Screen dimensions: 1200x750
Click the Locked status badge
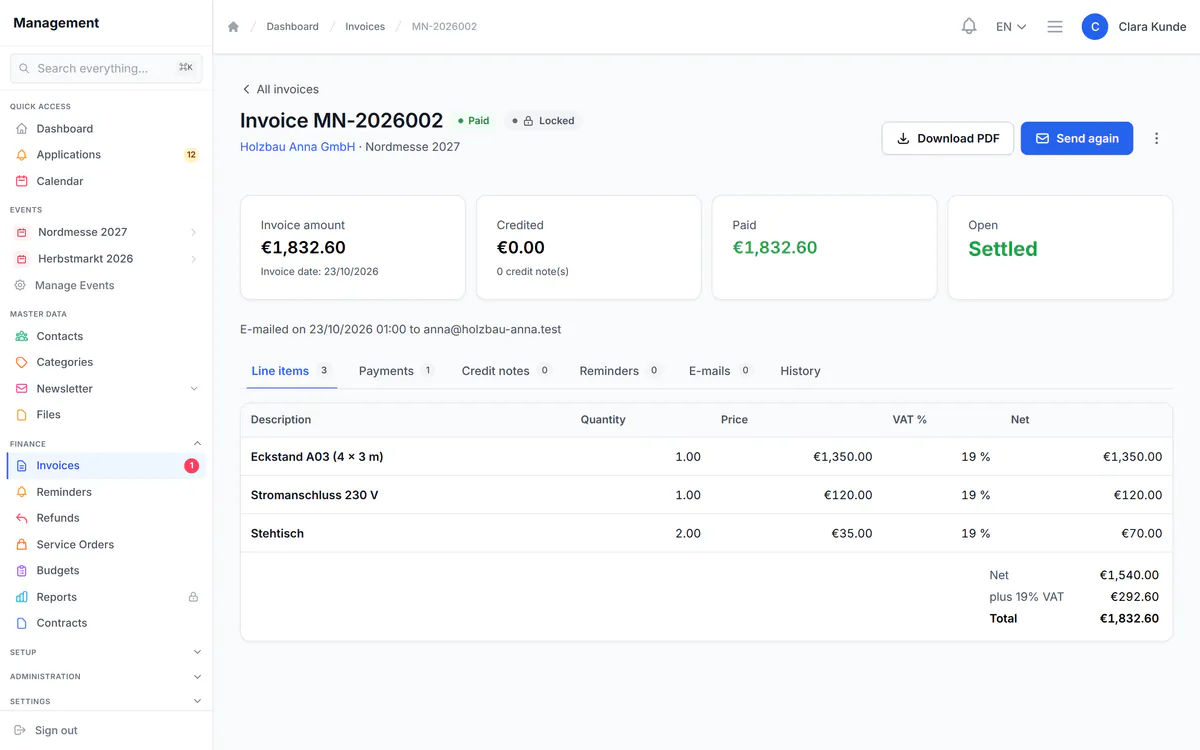click(x=543, y=121)
